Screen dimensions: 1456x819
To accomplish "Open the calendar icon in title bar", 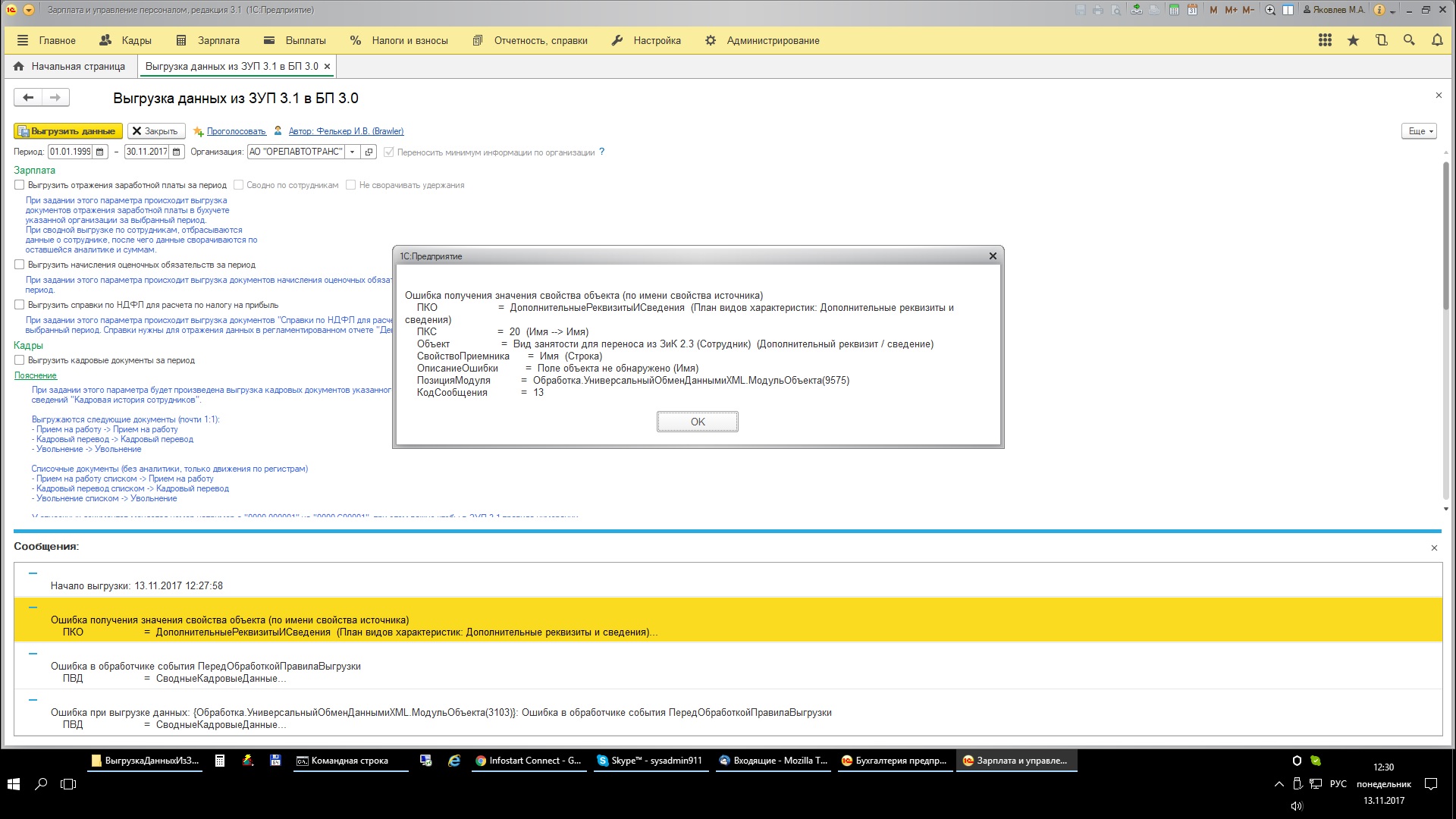I will pos(1192,10).
